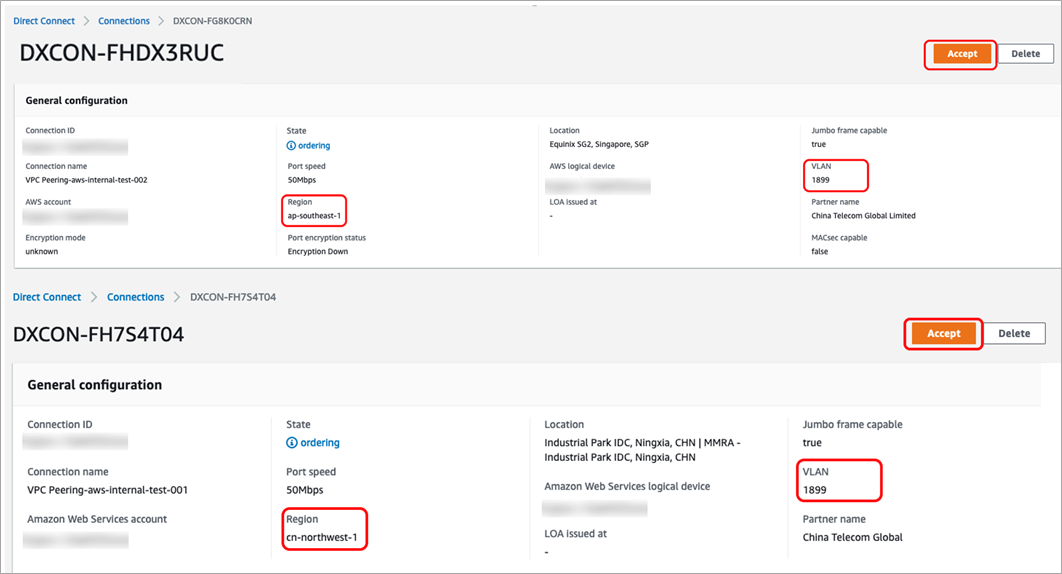Click partner name China Telecom Global Limited
Viewport: 1062px width, 574px height.
[x=864, y=216]
